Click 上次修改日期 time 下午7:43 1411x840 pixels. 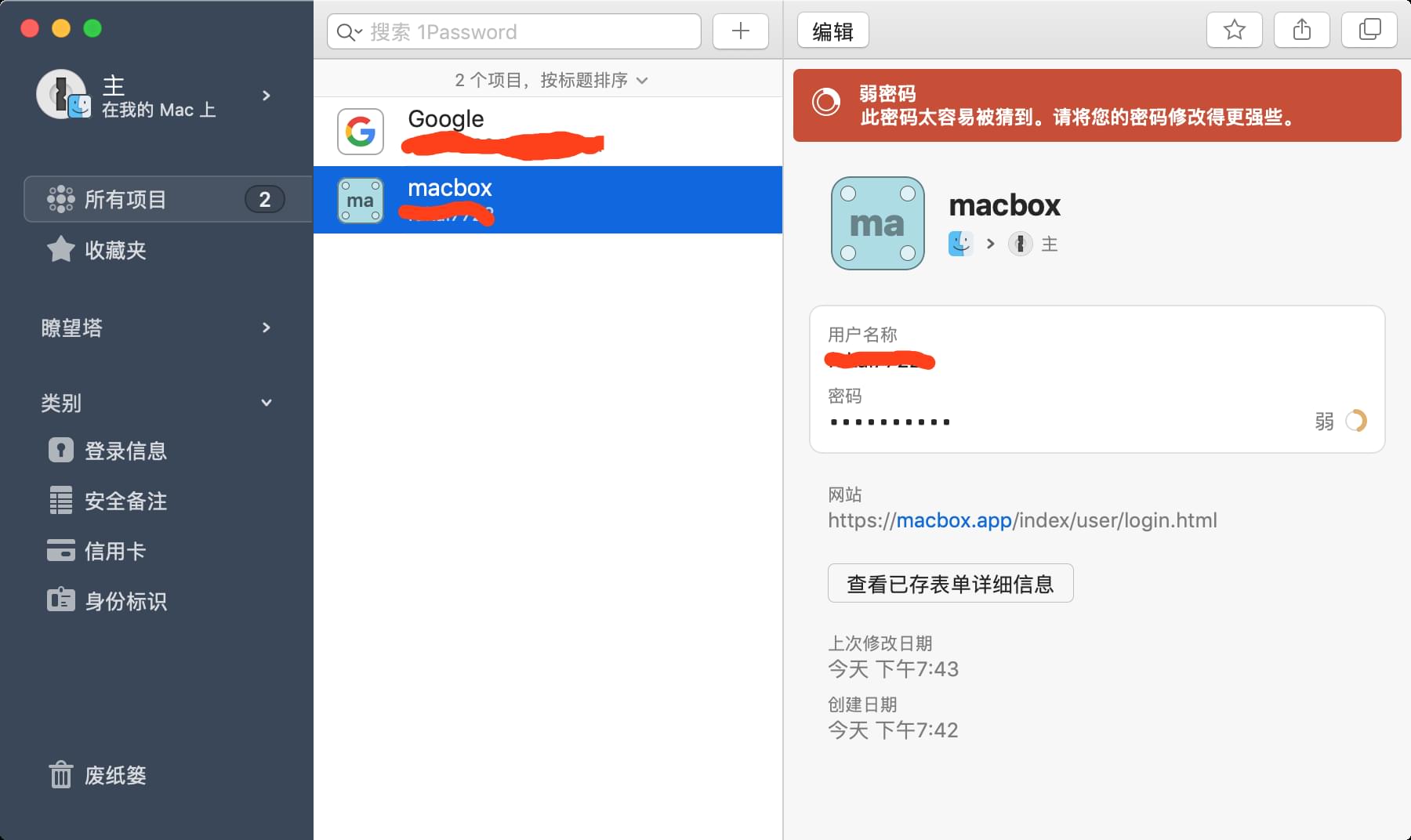point(917,668)
